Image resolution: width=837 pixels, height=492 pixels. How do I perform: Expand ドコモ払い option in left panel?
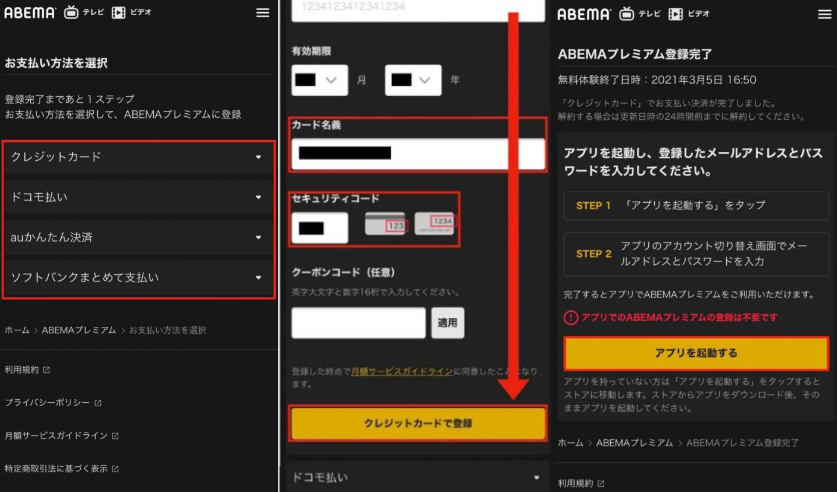pos(138,197)
